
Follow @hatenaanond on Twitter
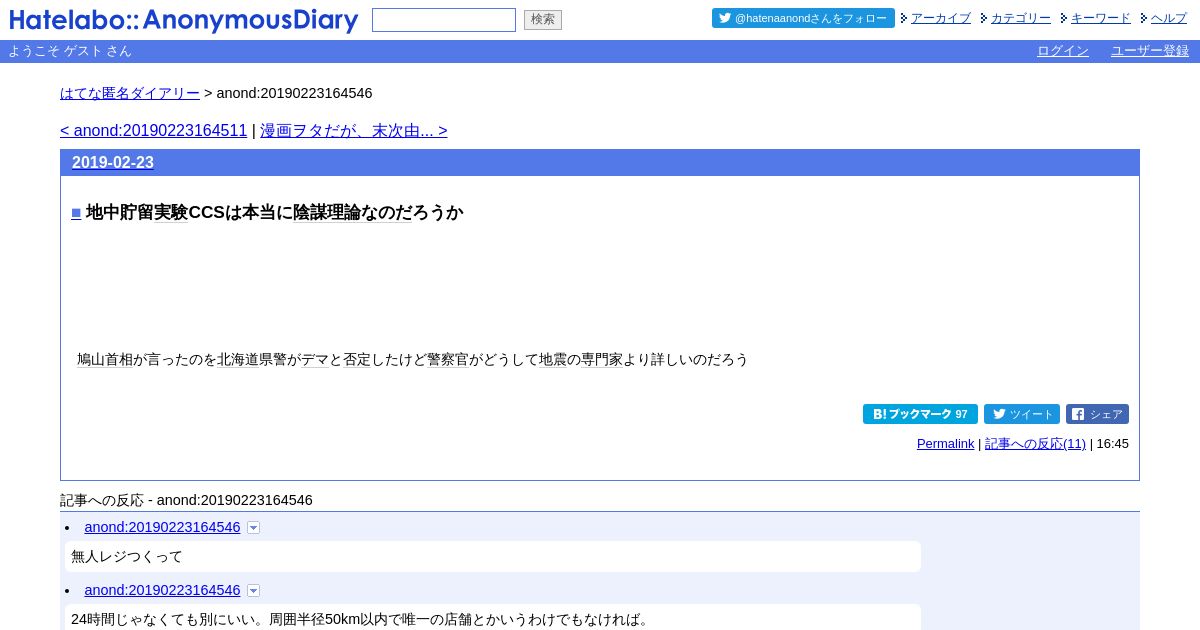pyautogui.click(x=803, y=18)
